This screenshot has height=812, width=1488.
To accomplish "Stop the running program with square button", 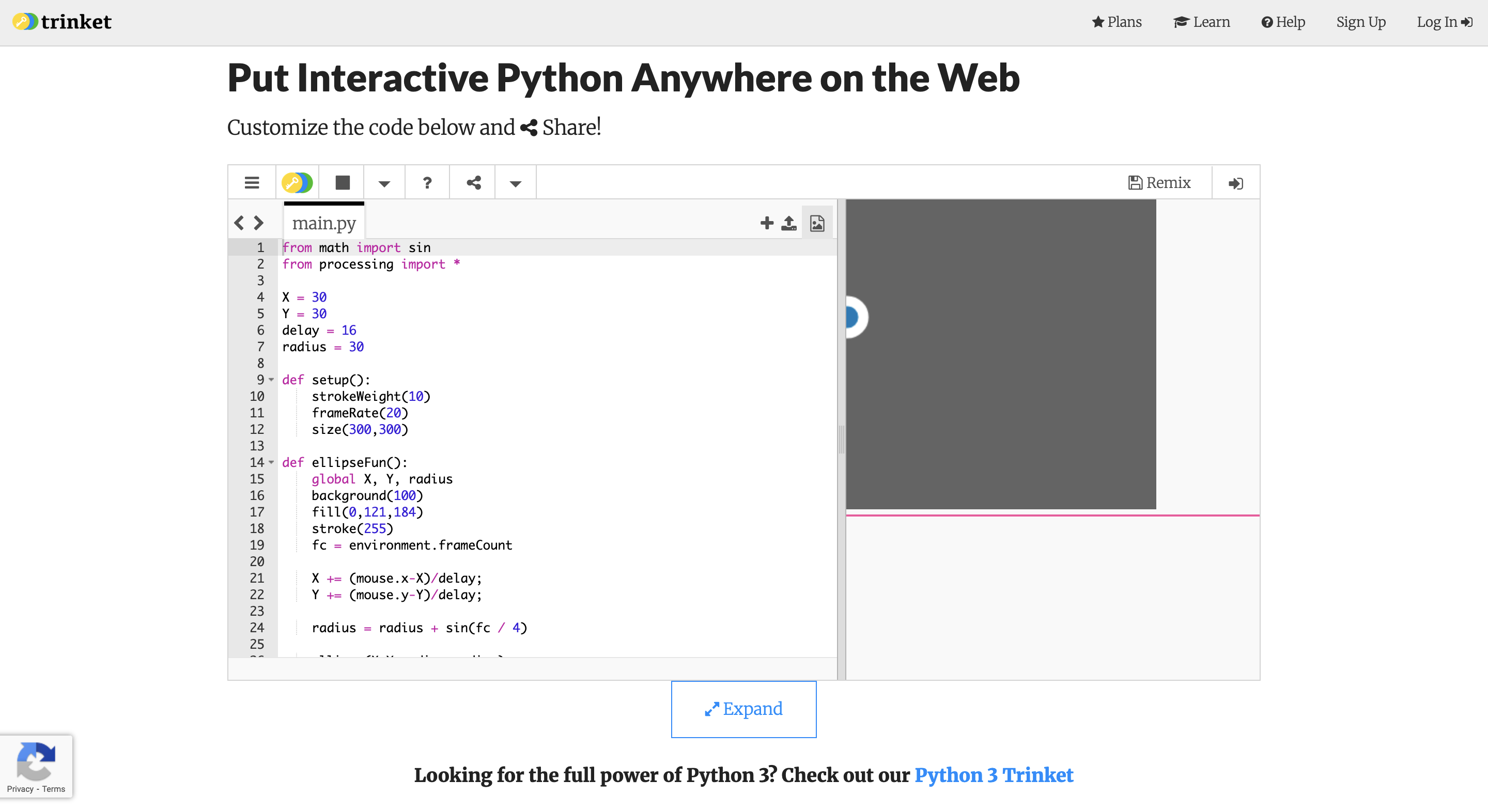I will (x=343, y=183).
